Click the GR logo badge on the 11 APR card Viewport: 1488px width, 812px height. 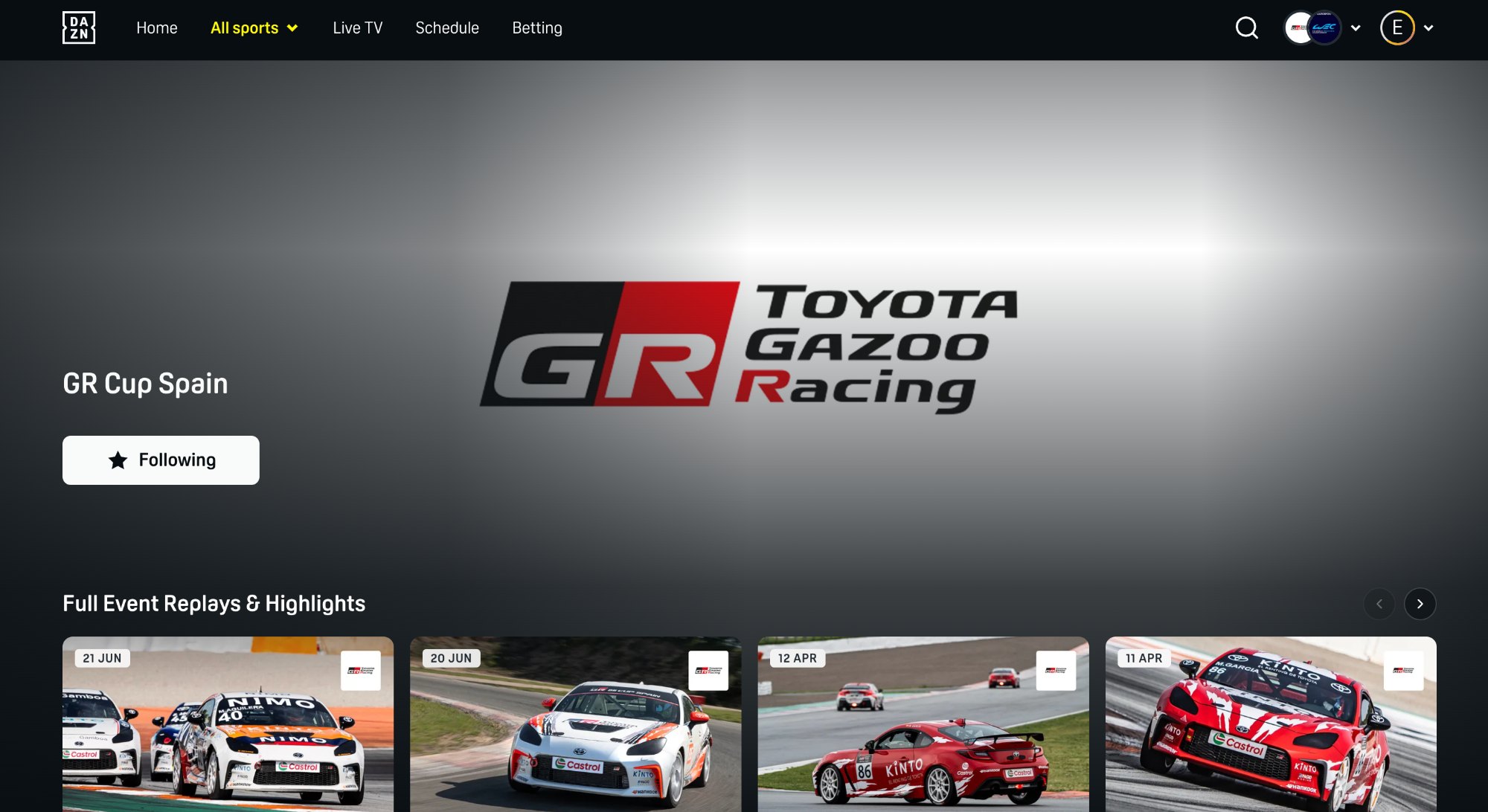1403,671
